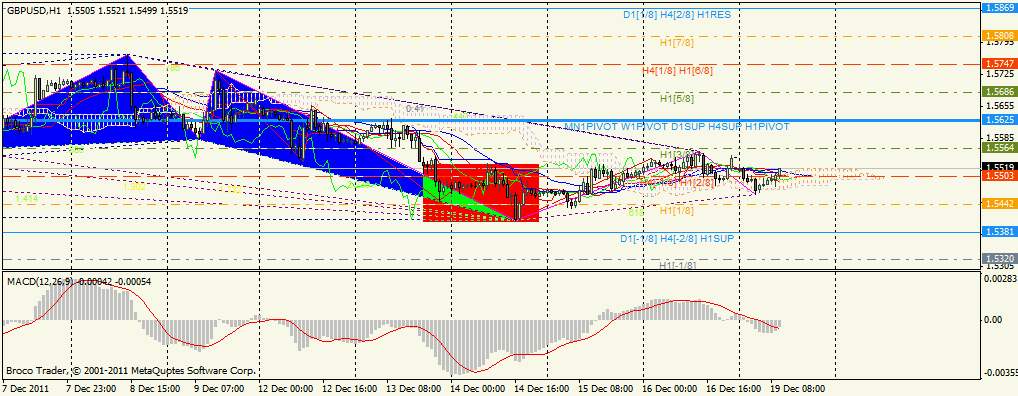The width and height of the screenshot is (1018, 396).
Task: Click the 1.5655 price axis value
Action: (999, 105)
